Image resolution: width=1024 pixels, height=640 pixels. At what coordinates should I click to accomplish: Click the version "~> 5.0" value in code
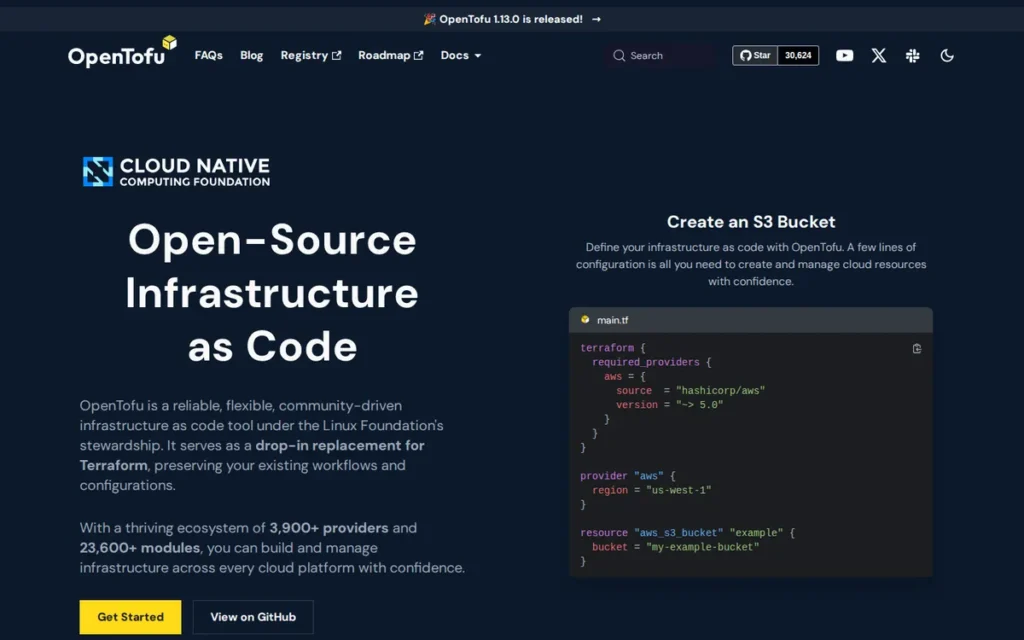[x=699, y=405]
